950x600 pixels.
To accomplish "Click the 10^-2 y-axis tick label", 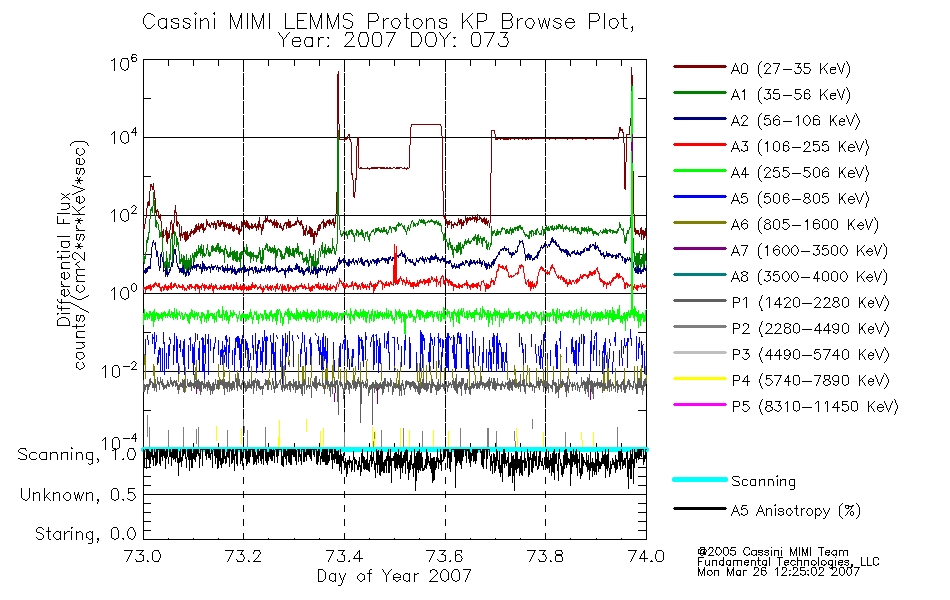I will tap(119, 370).
